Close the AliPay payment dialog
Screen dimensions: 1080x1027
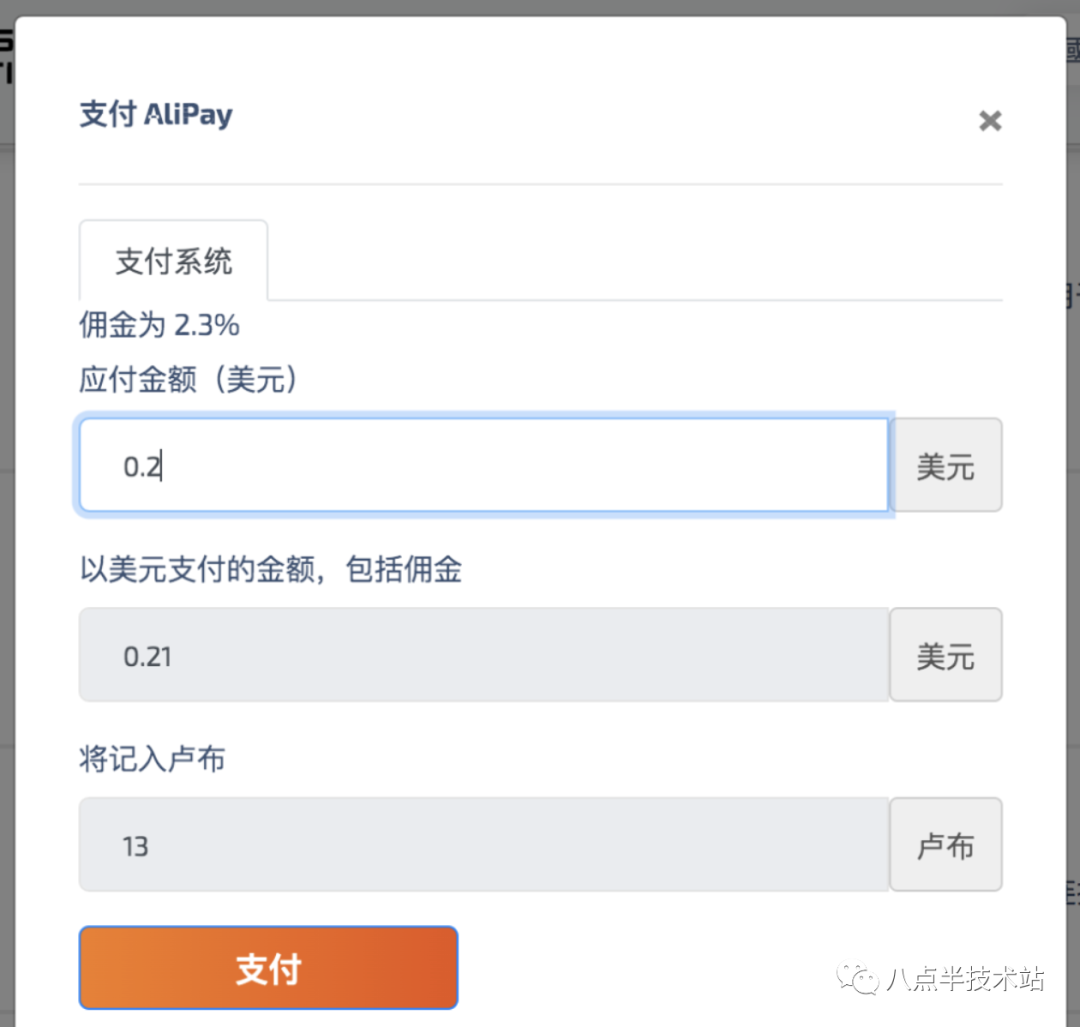989,122
